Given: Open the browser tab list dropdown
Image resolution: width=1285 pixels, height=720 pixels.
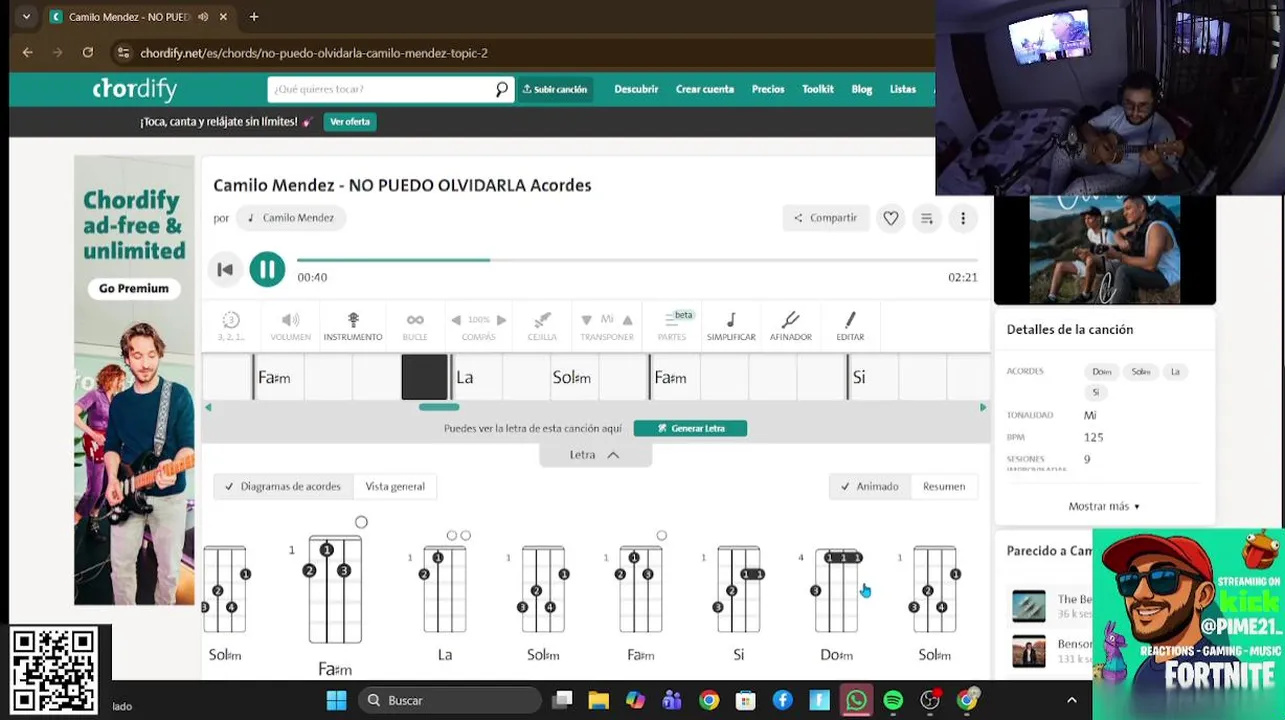Looking at the screenshot, I should [x=26, y=17].
